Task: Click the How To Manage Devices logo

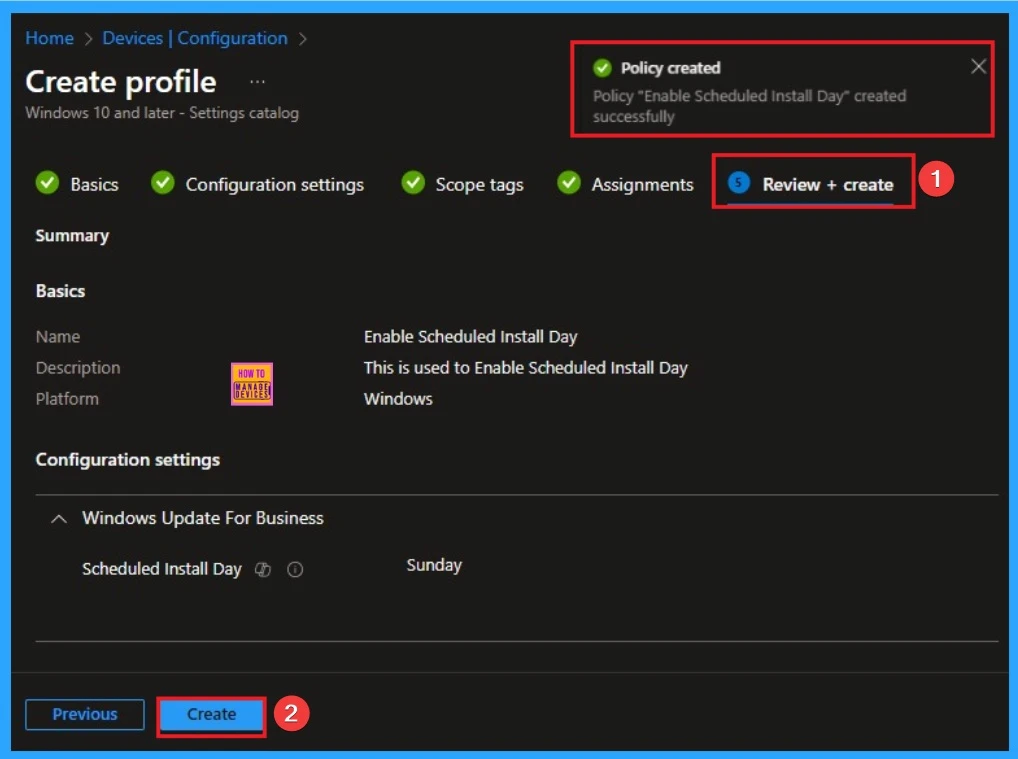Action: (251, 382)
